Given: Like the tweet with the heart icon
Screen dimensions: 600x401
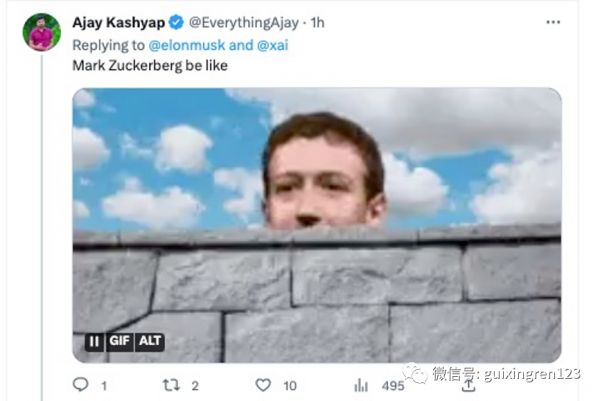Looking at the screenshot, I should click(263, 384).
